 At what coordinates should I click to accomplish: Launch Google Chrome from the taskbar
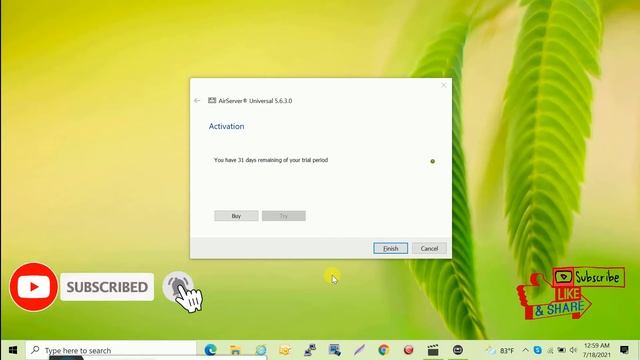[x=384, y=350]
